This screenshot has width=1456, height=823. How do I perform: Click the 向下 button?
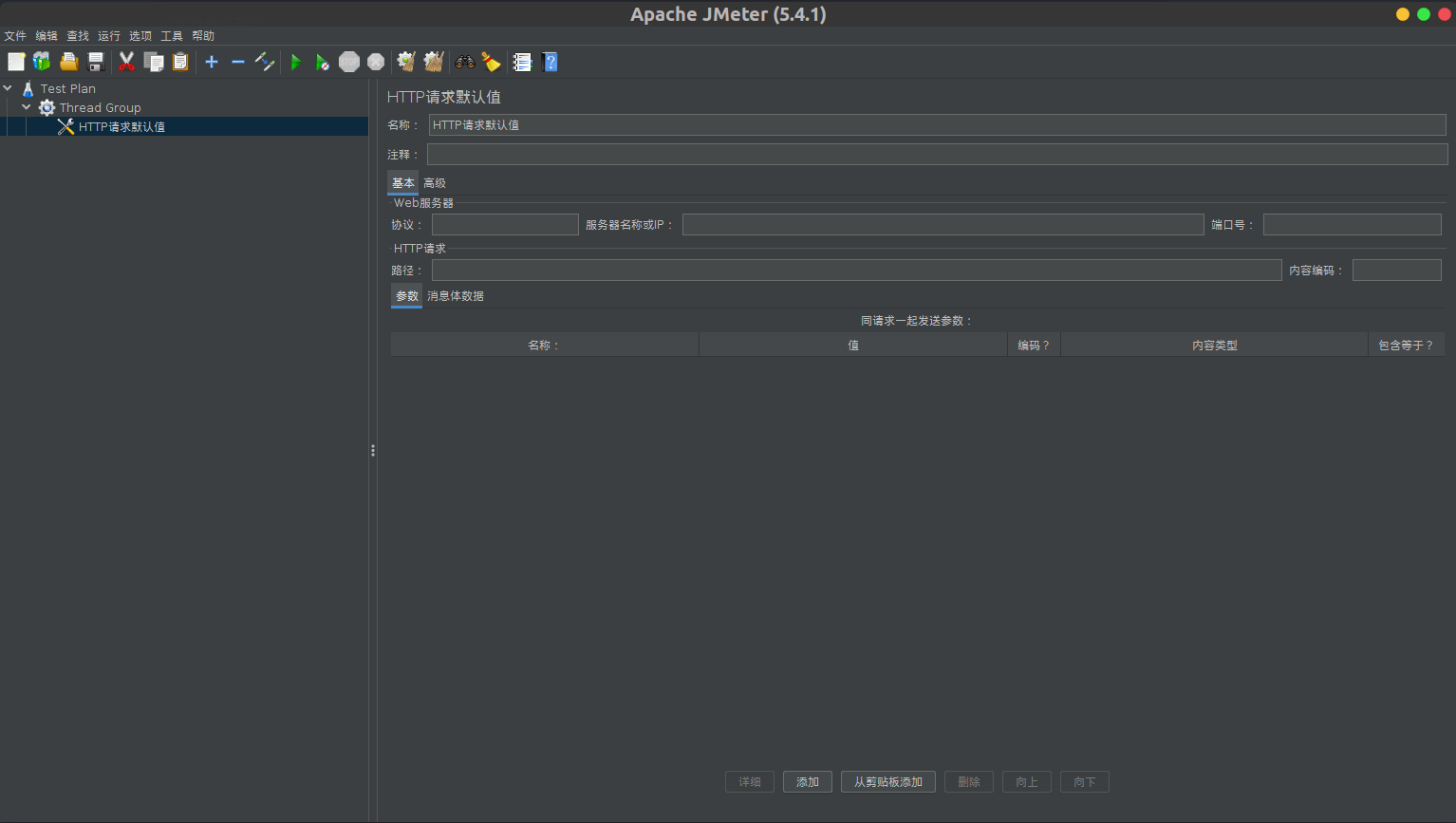(1085, 782)
